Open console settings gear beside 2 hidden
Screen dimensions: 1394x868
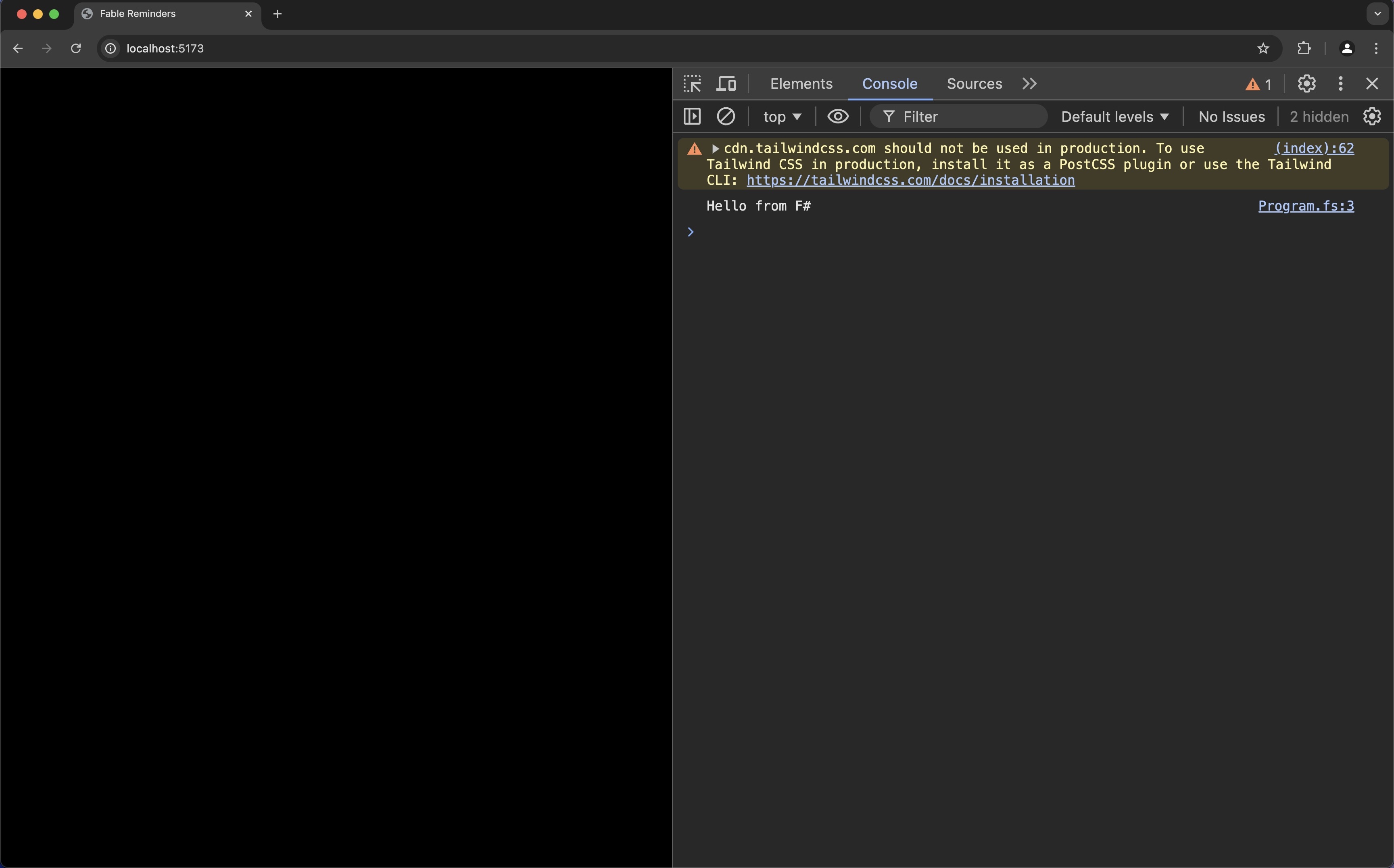1371,117
